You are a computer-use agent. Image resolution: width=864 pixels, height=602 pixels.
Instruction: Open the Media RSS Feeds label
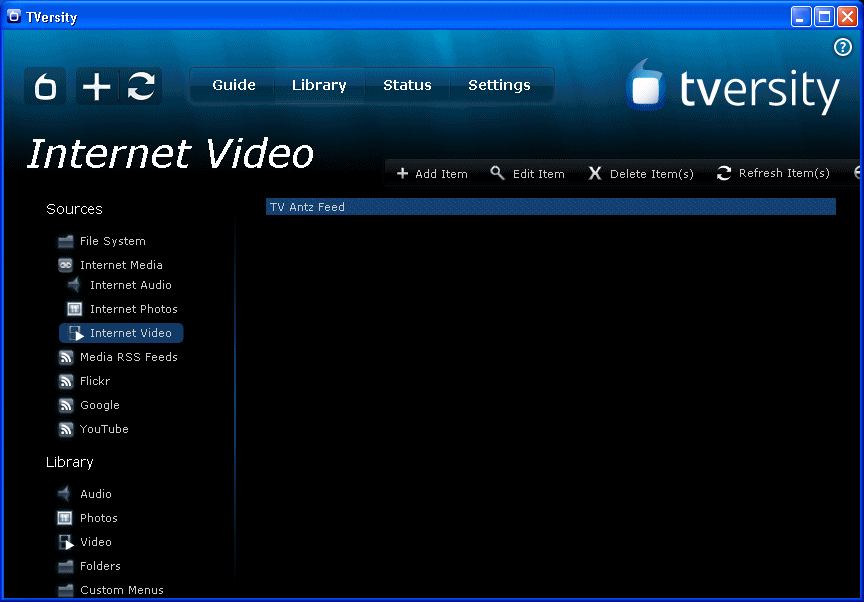pos(129,357)
